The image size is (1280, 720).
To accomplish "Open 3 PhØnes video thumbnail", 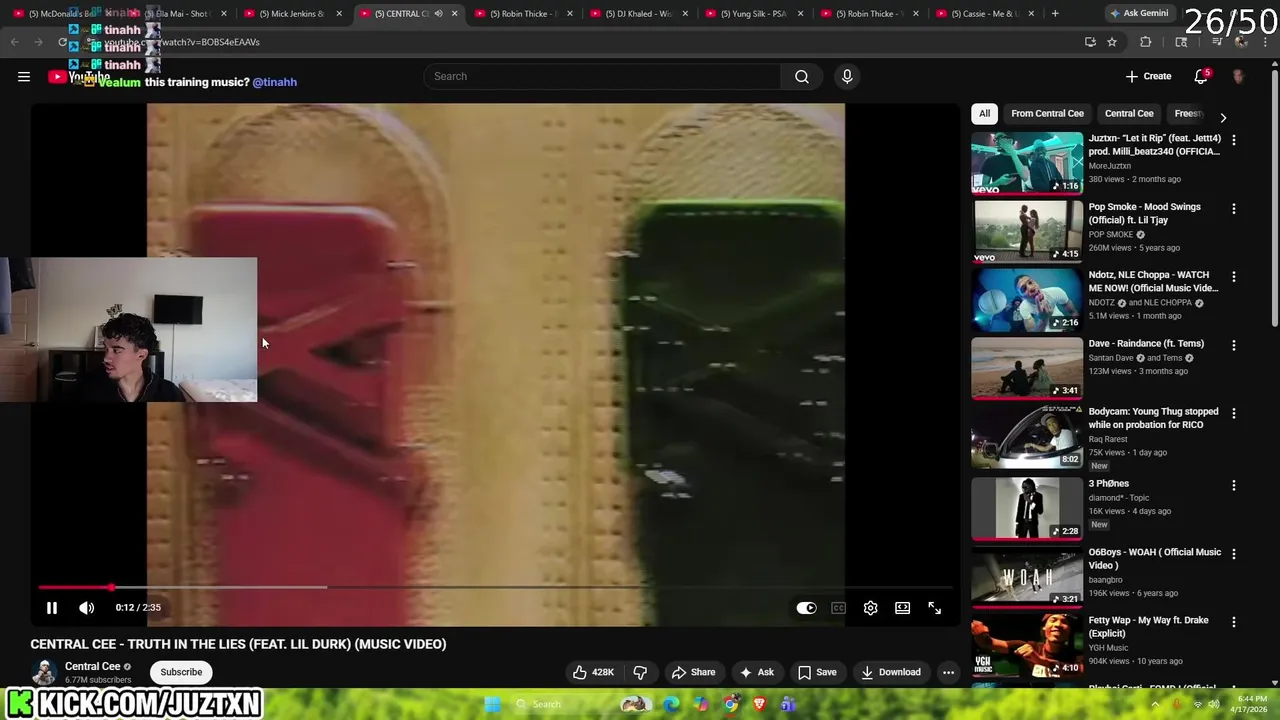I will (x=1027, y=508).
